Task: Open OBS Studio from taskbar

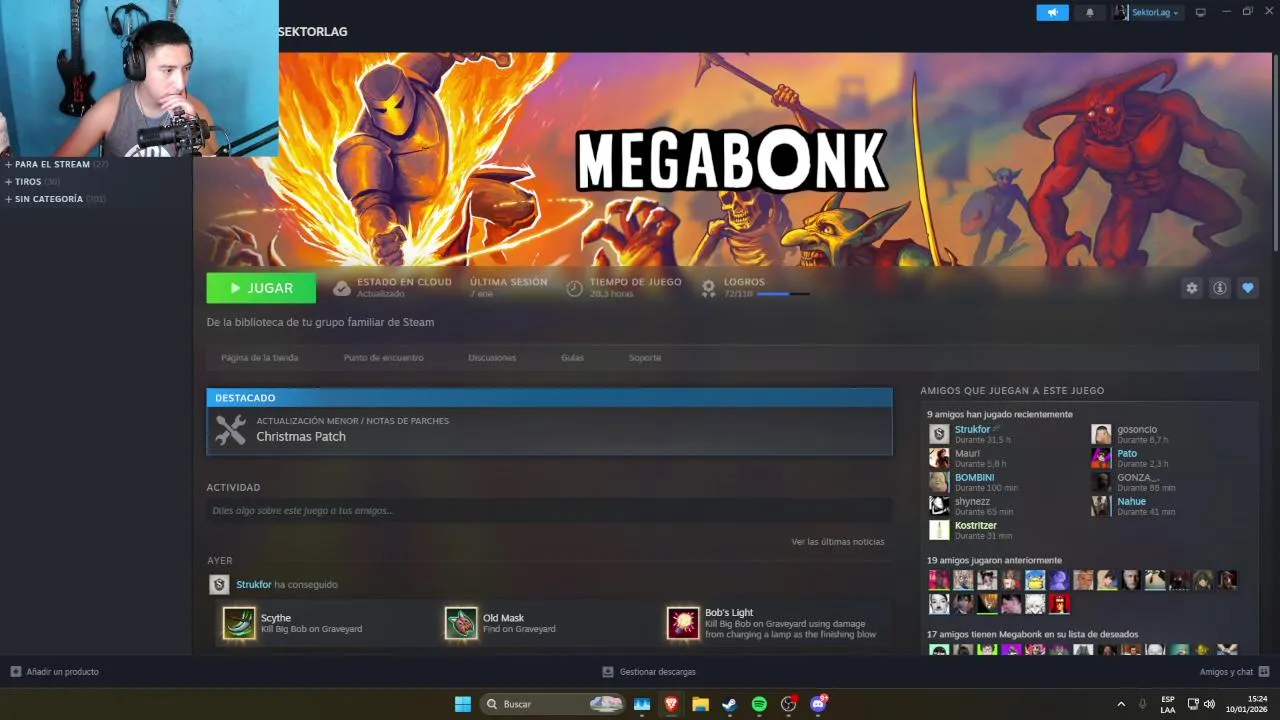Action: [788, 704]
